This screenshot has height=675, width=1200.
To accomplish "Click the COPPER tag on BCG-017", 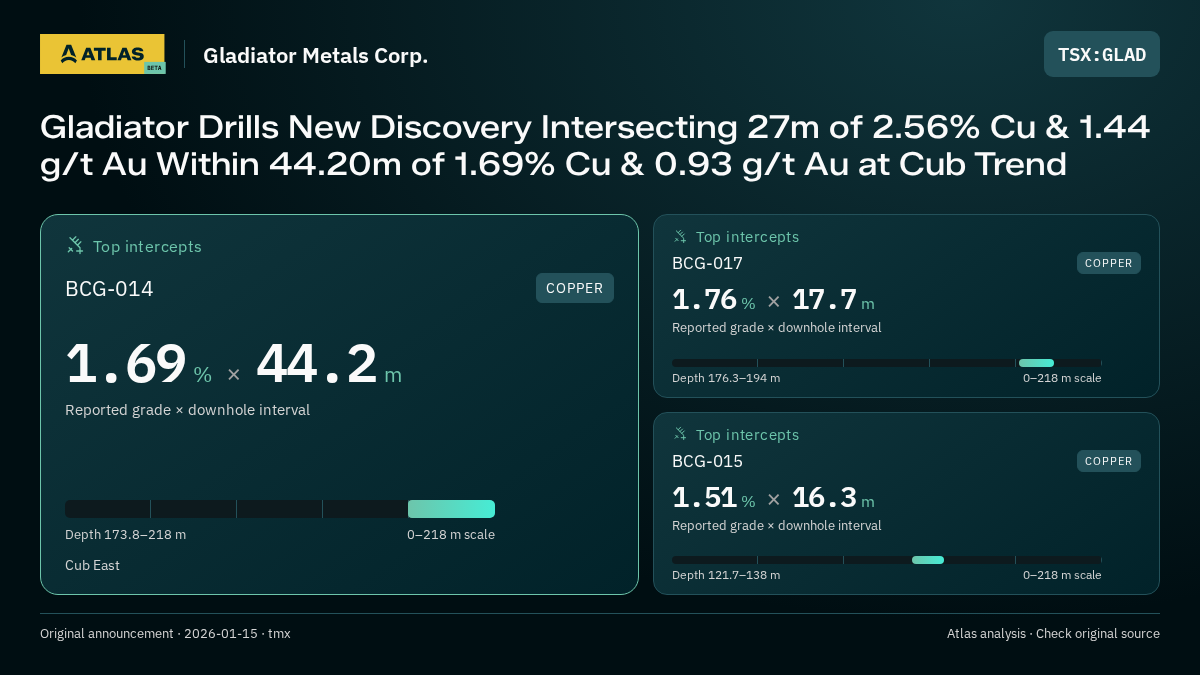I will pos(1109,263).
